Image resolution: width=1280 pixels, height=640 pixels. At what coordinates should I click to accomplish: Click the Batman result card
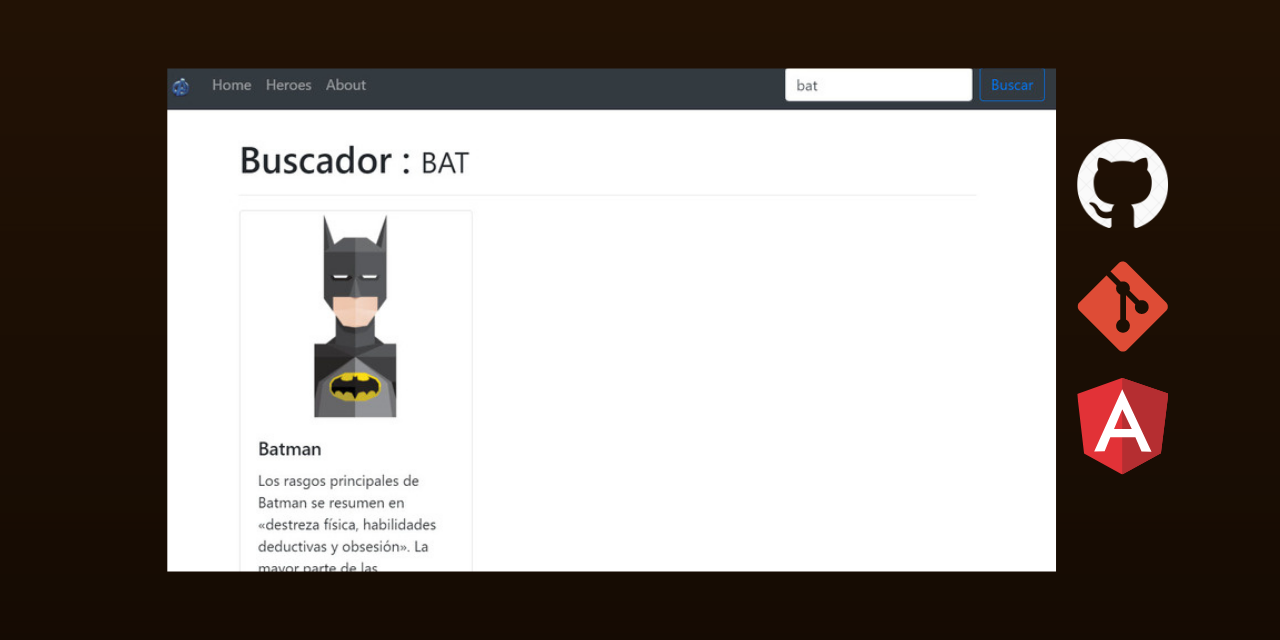coord(356,390)
